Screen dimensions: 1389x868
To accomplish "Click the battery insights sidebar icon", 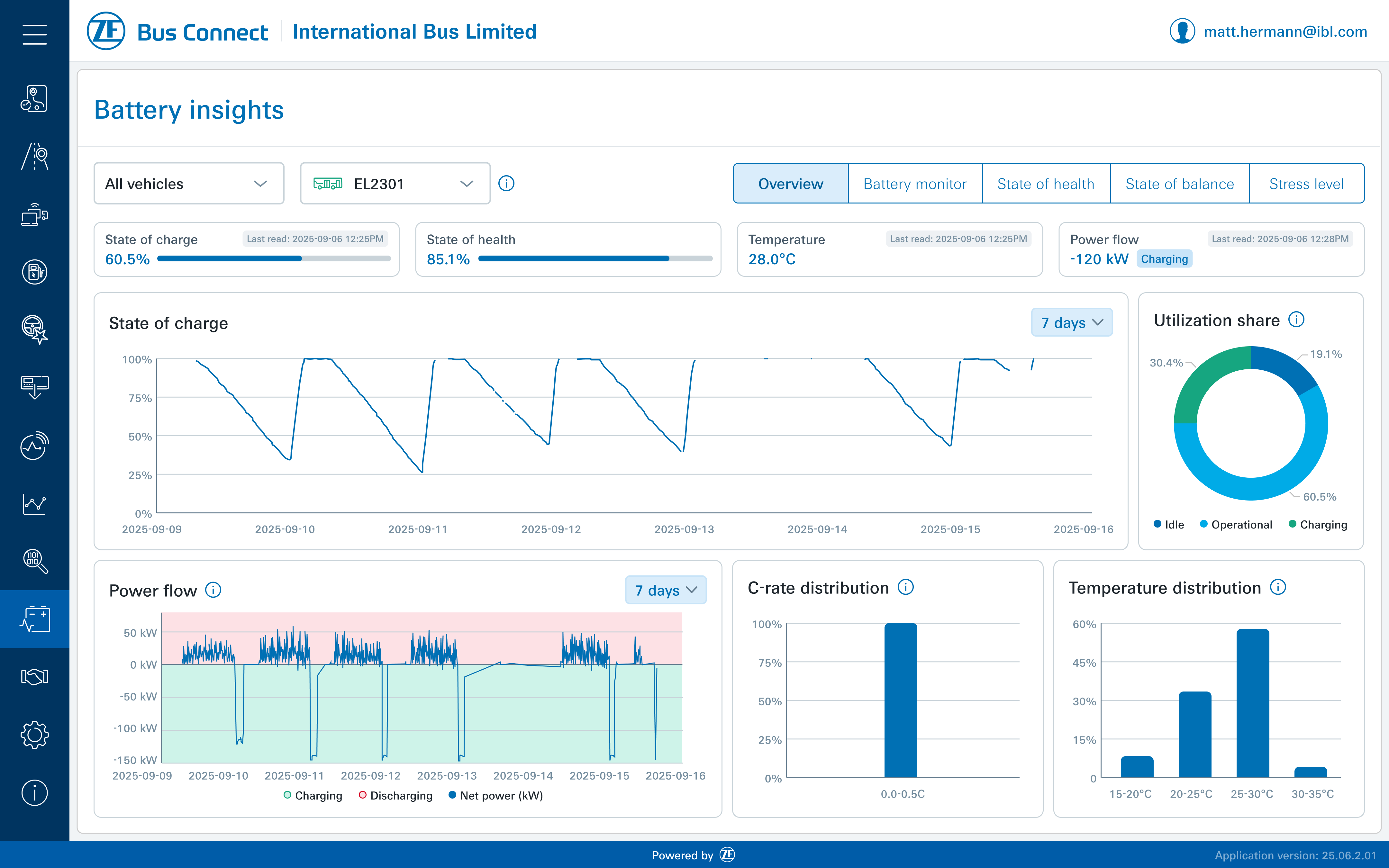I will pyautogui.click(x=34, y=619).
